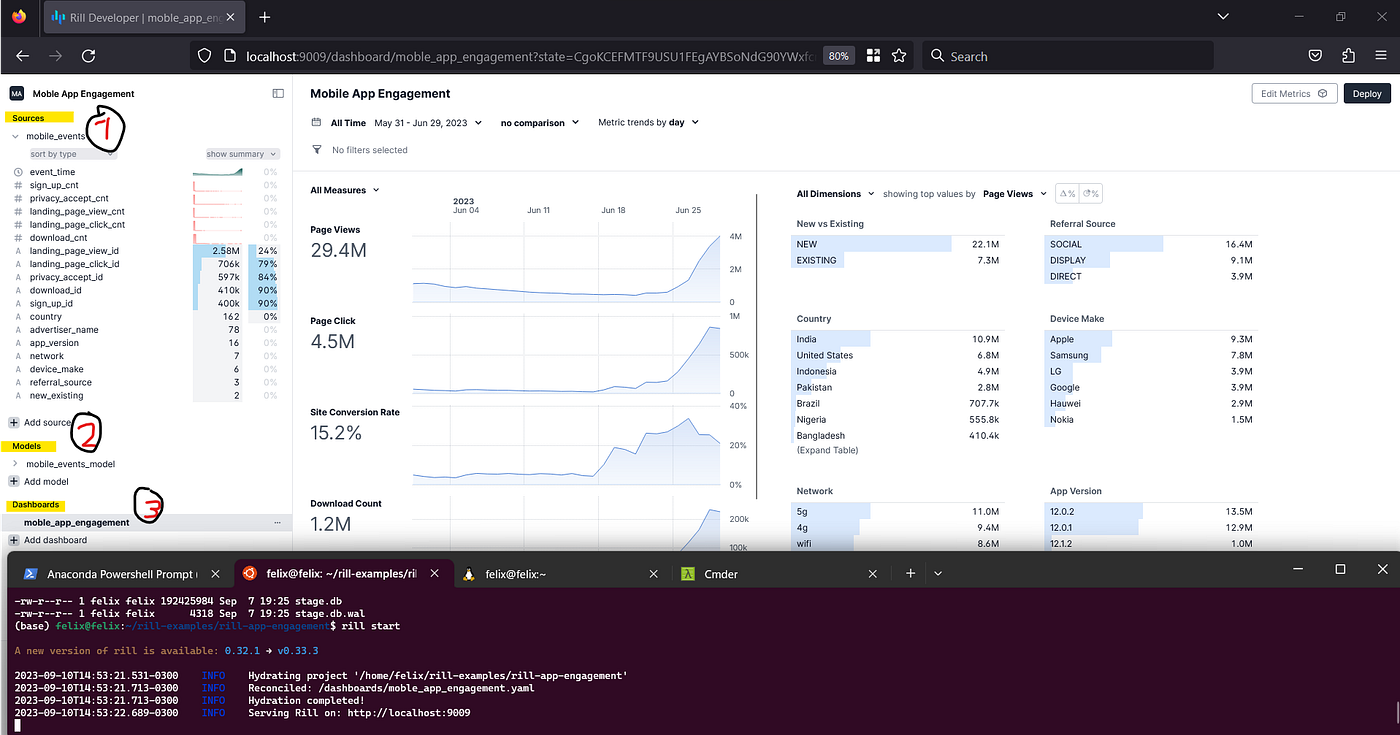Click the browser Search input field
Image resolution: width=1400 pixels, height=735 pixels.
1067,56
